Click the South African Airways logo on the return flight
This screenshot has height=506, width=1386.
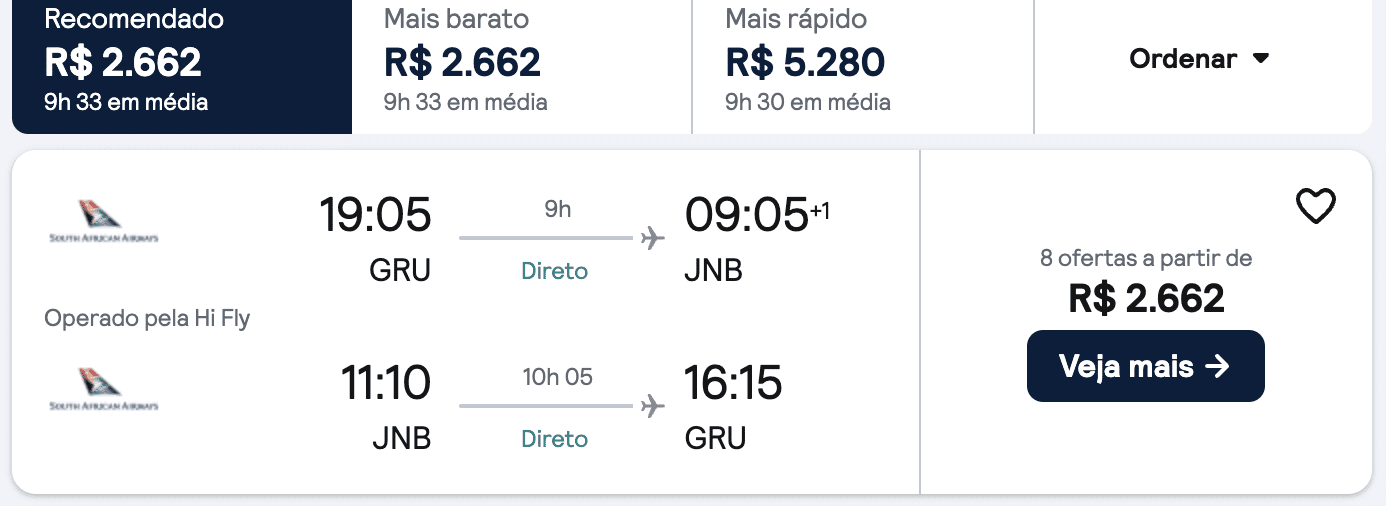104,389
